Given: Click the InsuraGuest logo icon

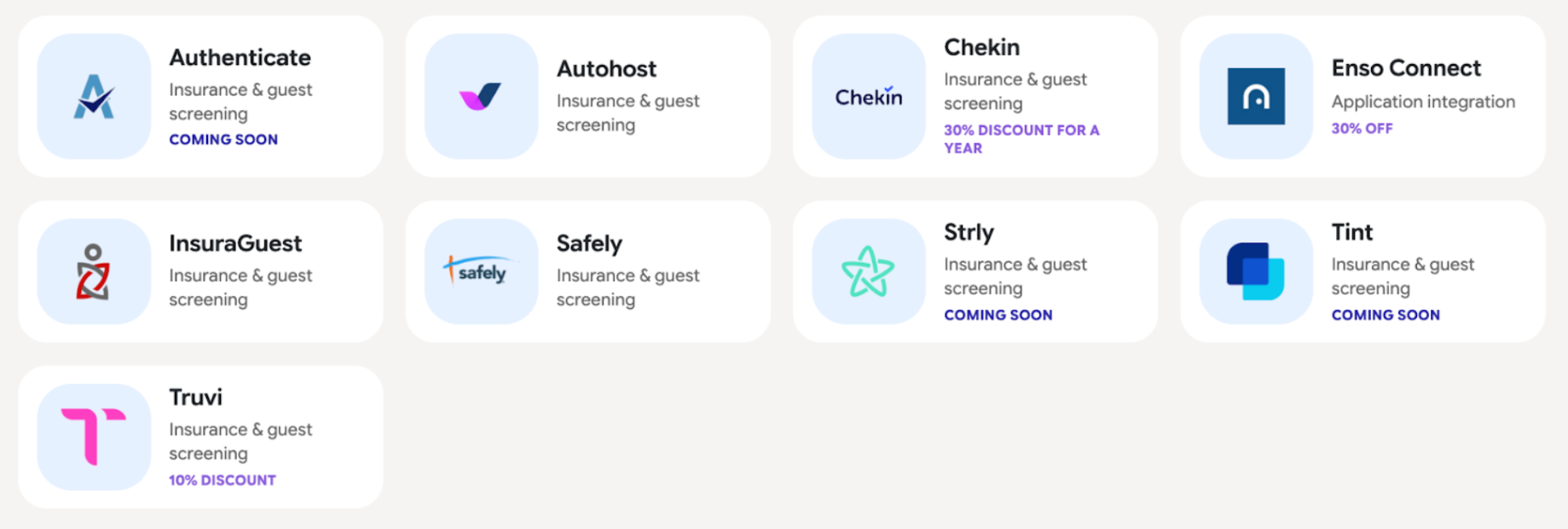Looking at the screenshot, I should 94,270.
